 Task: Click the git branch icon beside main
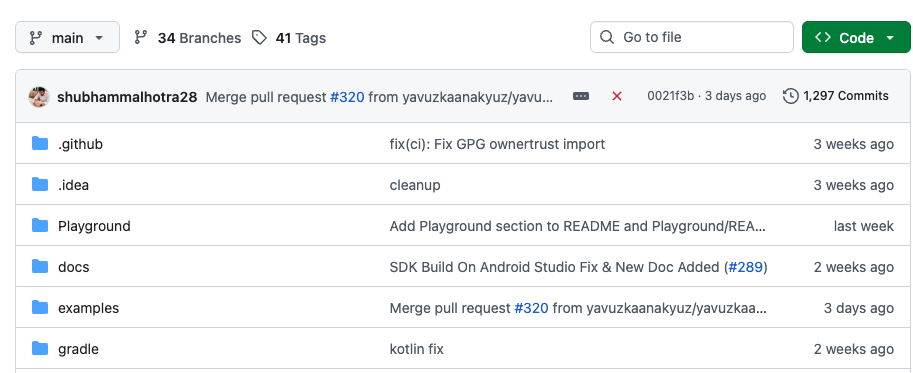(36, 38)
